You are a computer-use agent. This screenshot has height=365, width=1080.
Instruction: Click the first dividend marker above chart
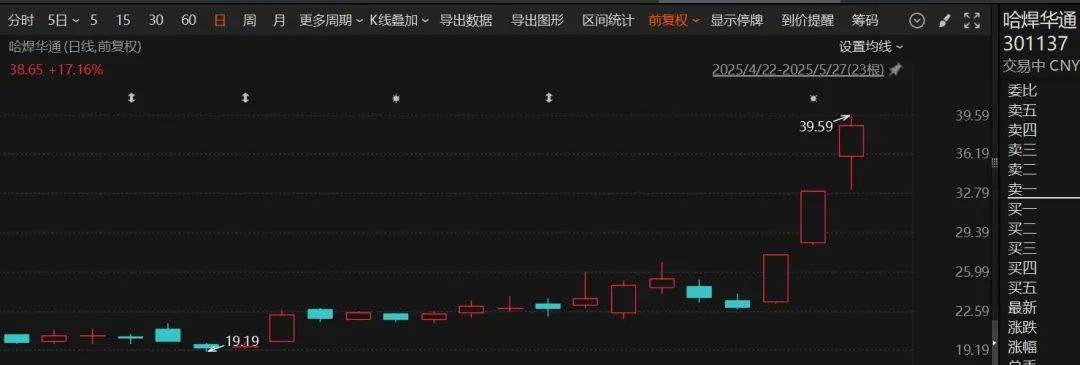tap(132, 98)
